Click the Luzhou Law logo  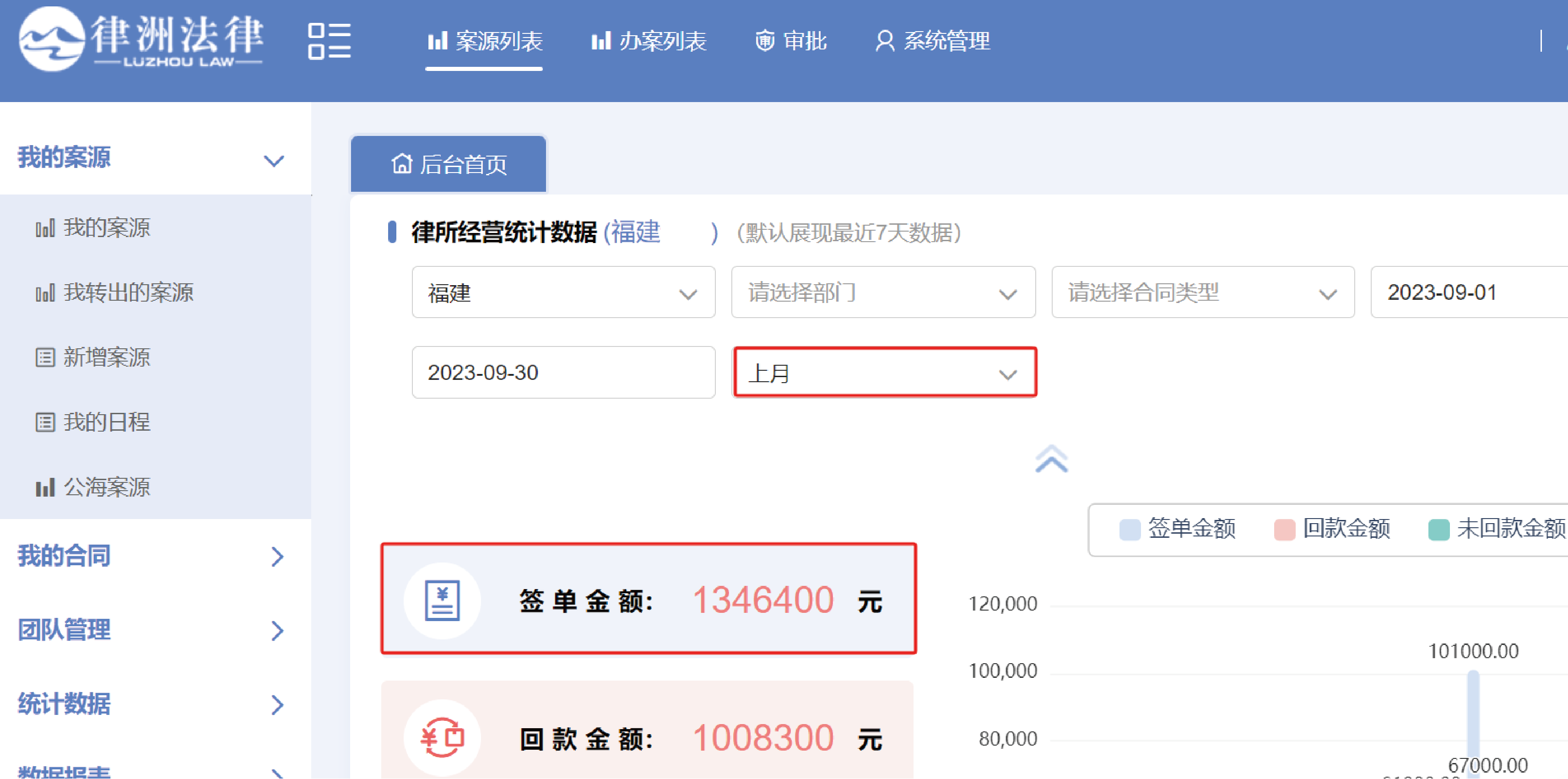click(141, 39)
